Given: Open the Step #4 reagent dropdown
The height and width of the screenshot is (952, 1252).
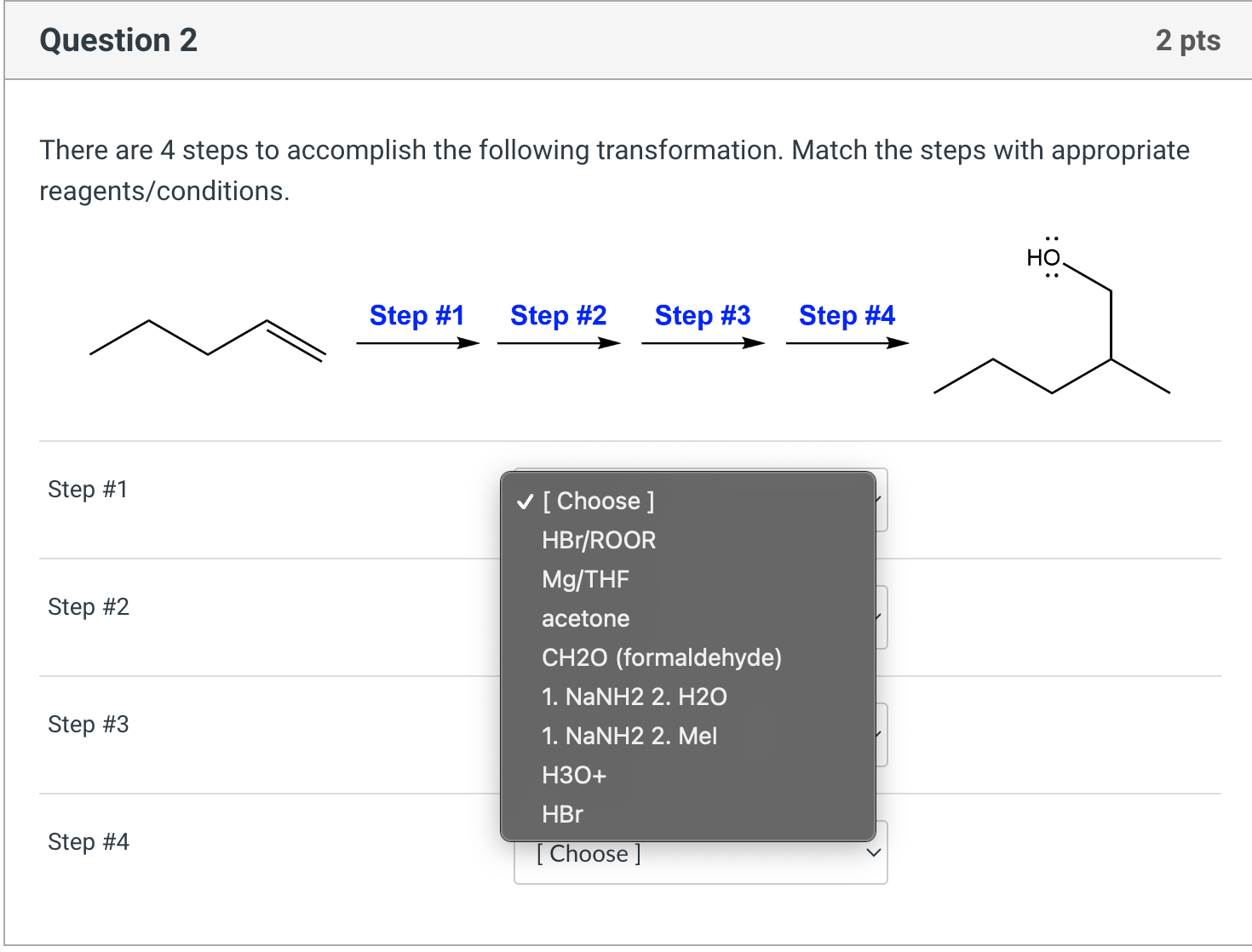Looking at the screenshot, I should [700, 853].
